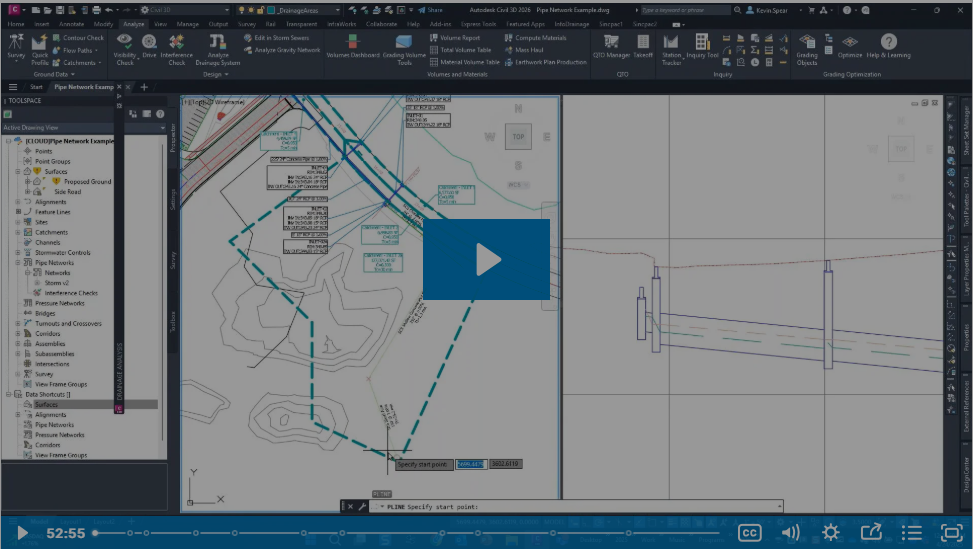Click the Survey ribbon tool icon
Viewport: 973px width, 549px height.
16,47
